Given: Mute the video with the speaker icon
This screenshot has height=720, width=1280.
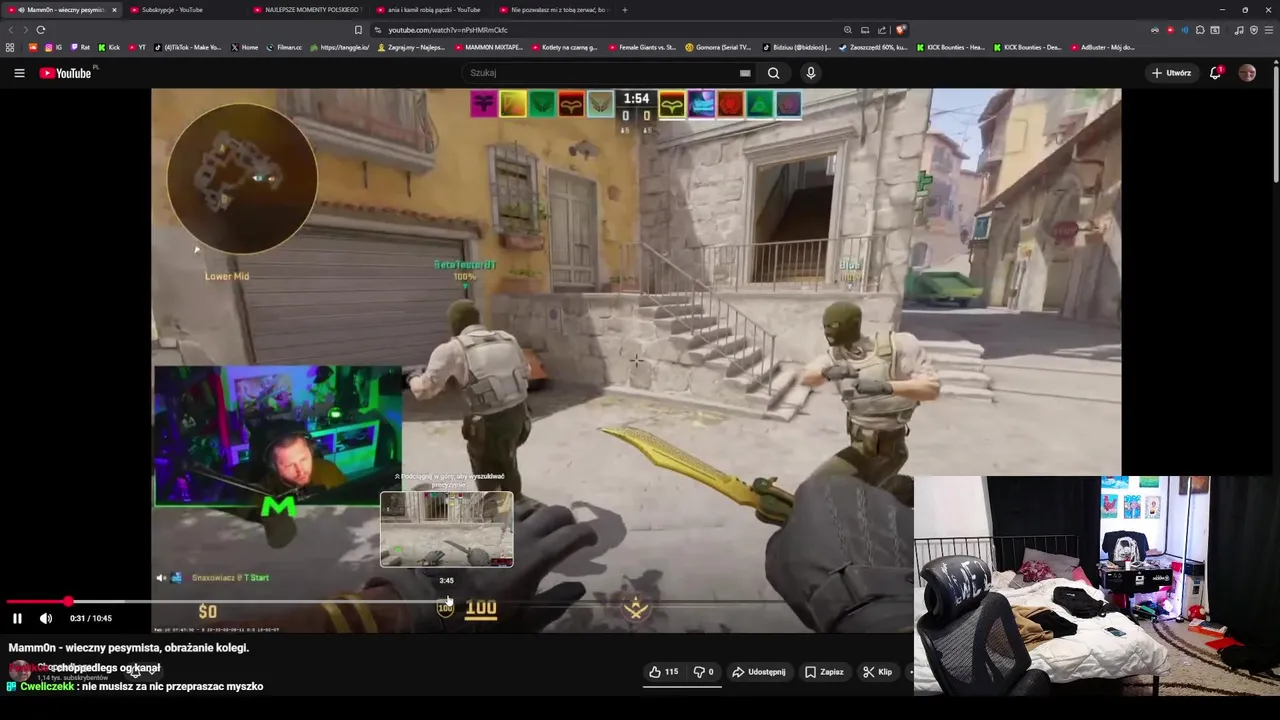Looking at the screenshot, I should pos(46,618).
